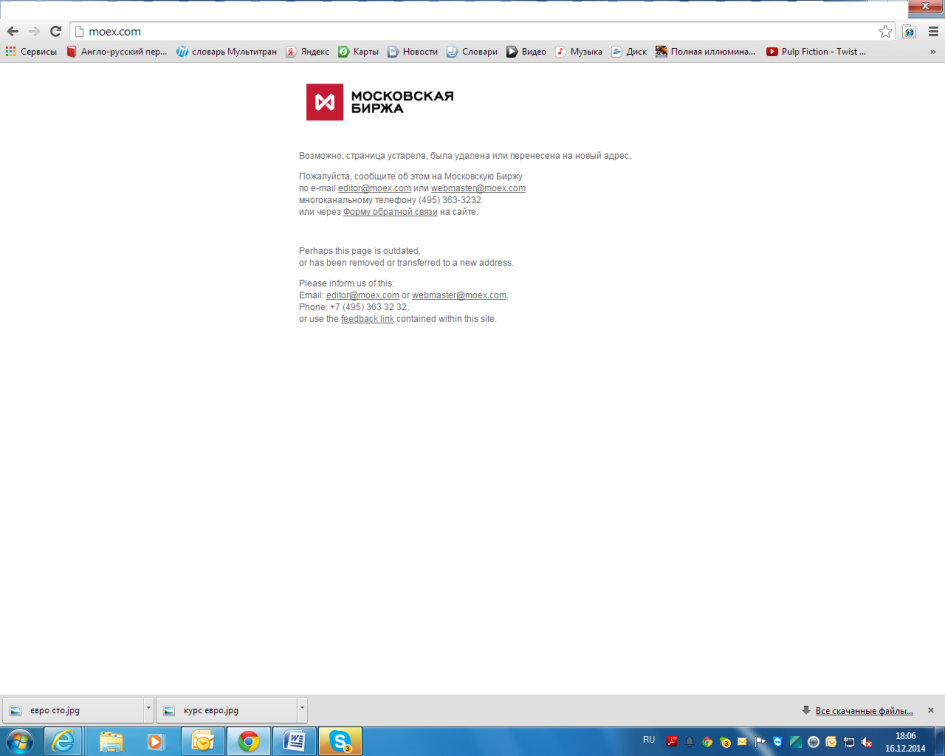Click the envelope mail tray icon

tap(742, 742)
